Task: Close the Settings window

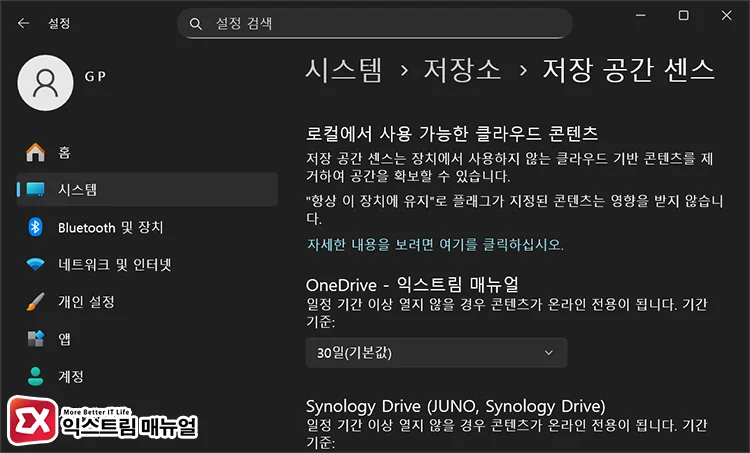Action: [727, 15]
